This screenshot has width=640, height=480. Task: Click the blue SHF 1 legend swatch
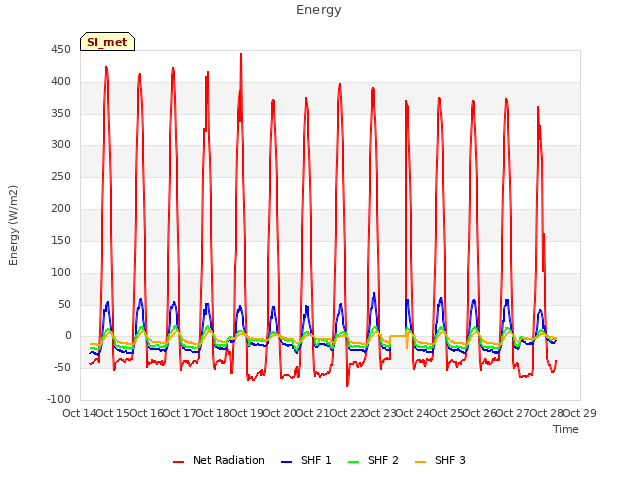coord(287,462)
